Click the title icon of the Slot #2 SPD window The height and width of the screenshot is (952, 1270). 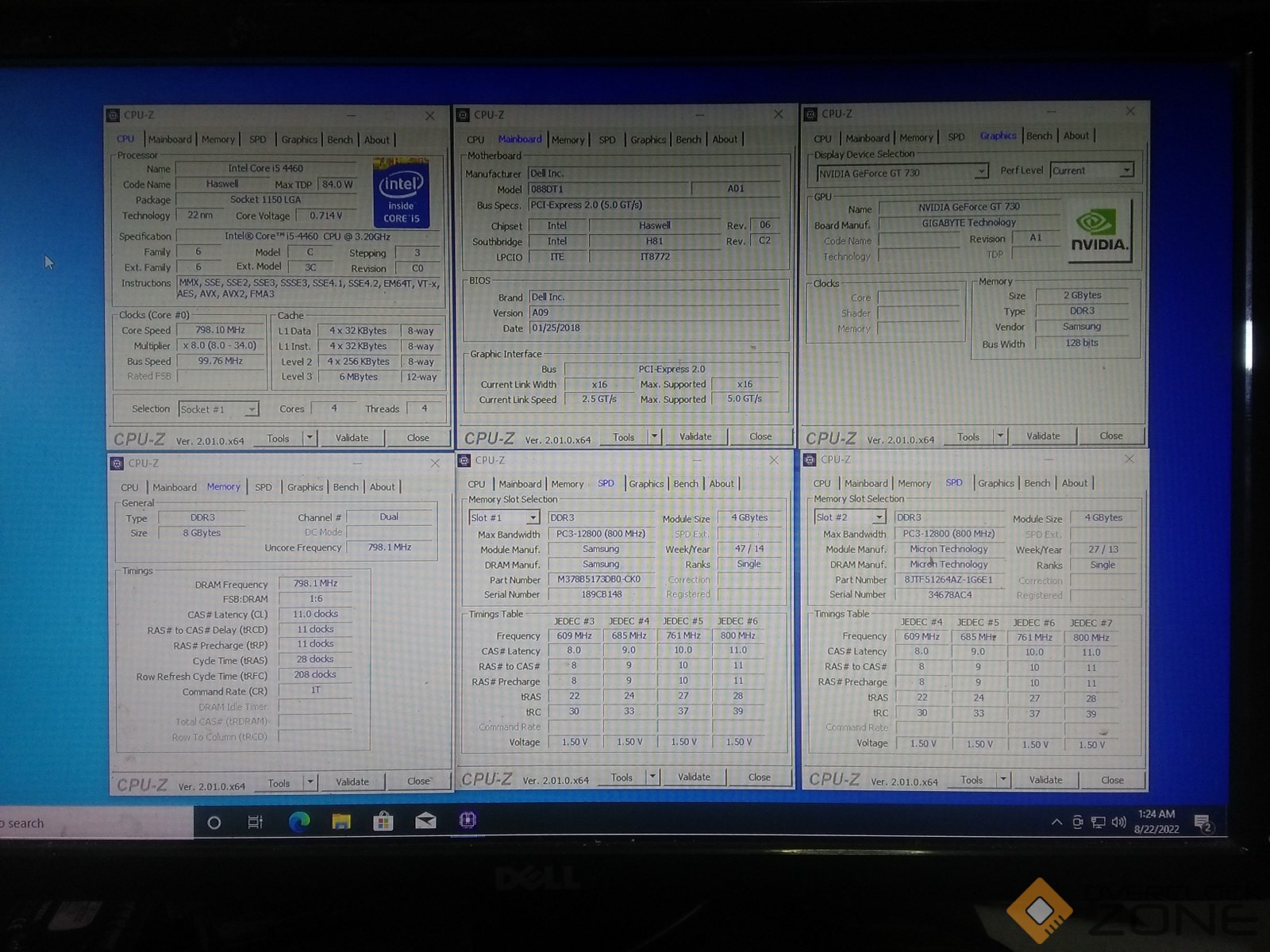pos(810,459)
